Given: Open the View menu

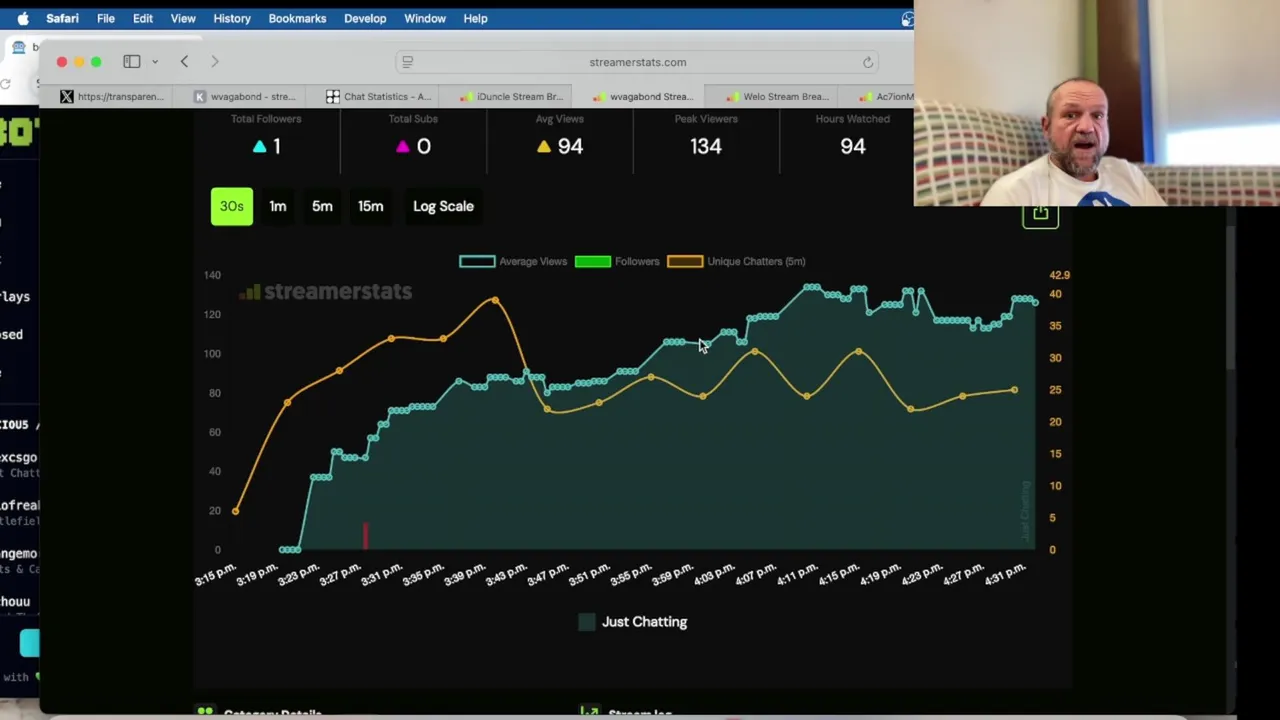Looking at the screenshot, I should [183, 18].
